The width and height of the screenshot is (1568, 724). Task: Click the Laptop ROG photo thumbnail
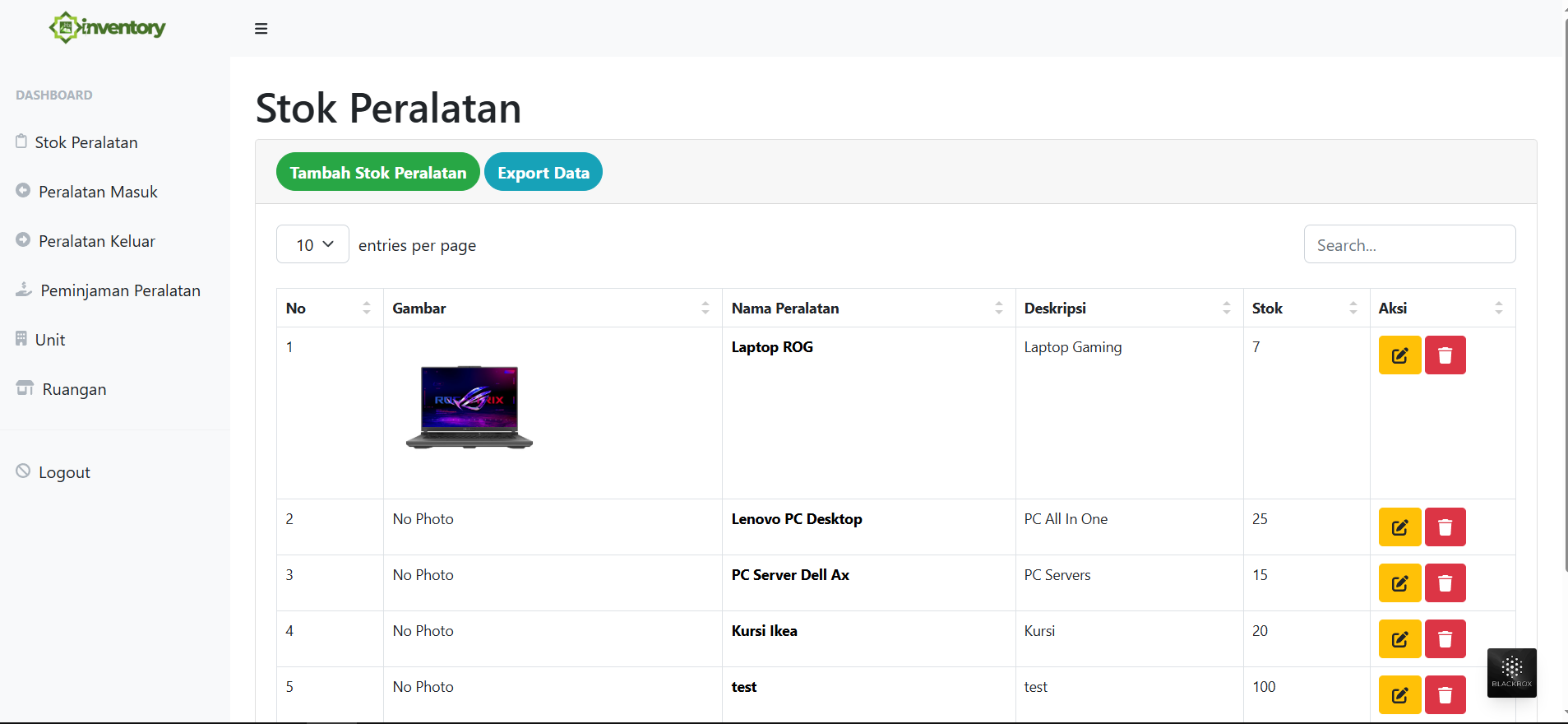tap(469, 407)
